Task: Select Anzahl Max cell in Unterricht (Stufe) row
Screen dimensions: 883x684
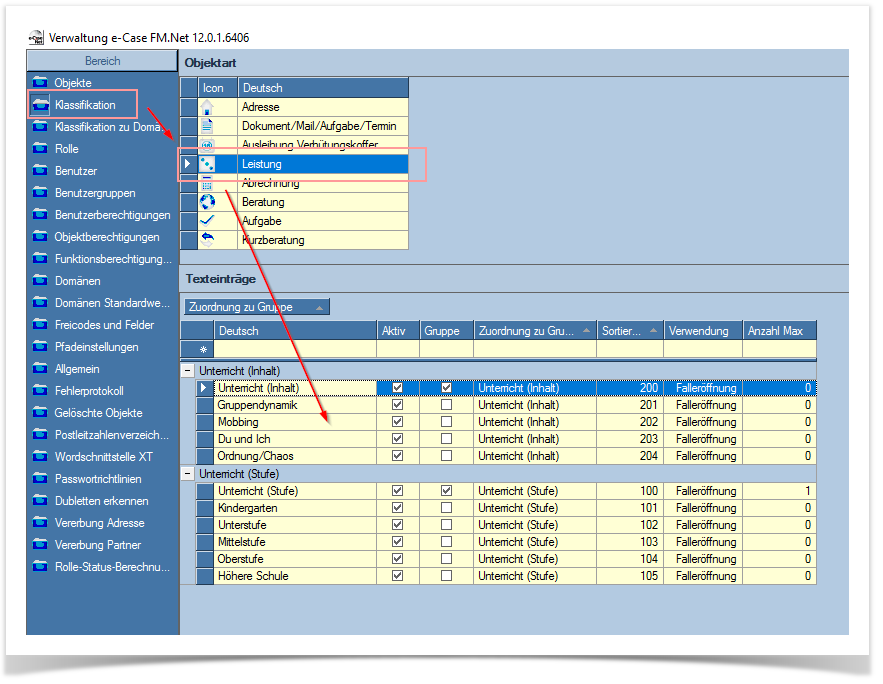Action: coord(779,491)
